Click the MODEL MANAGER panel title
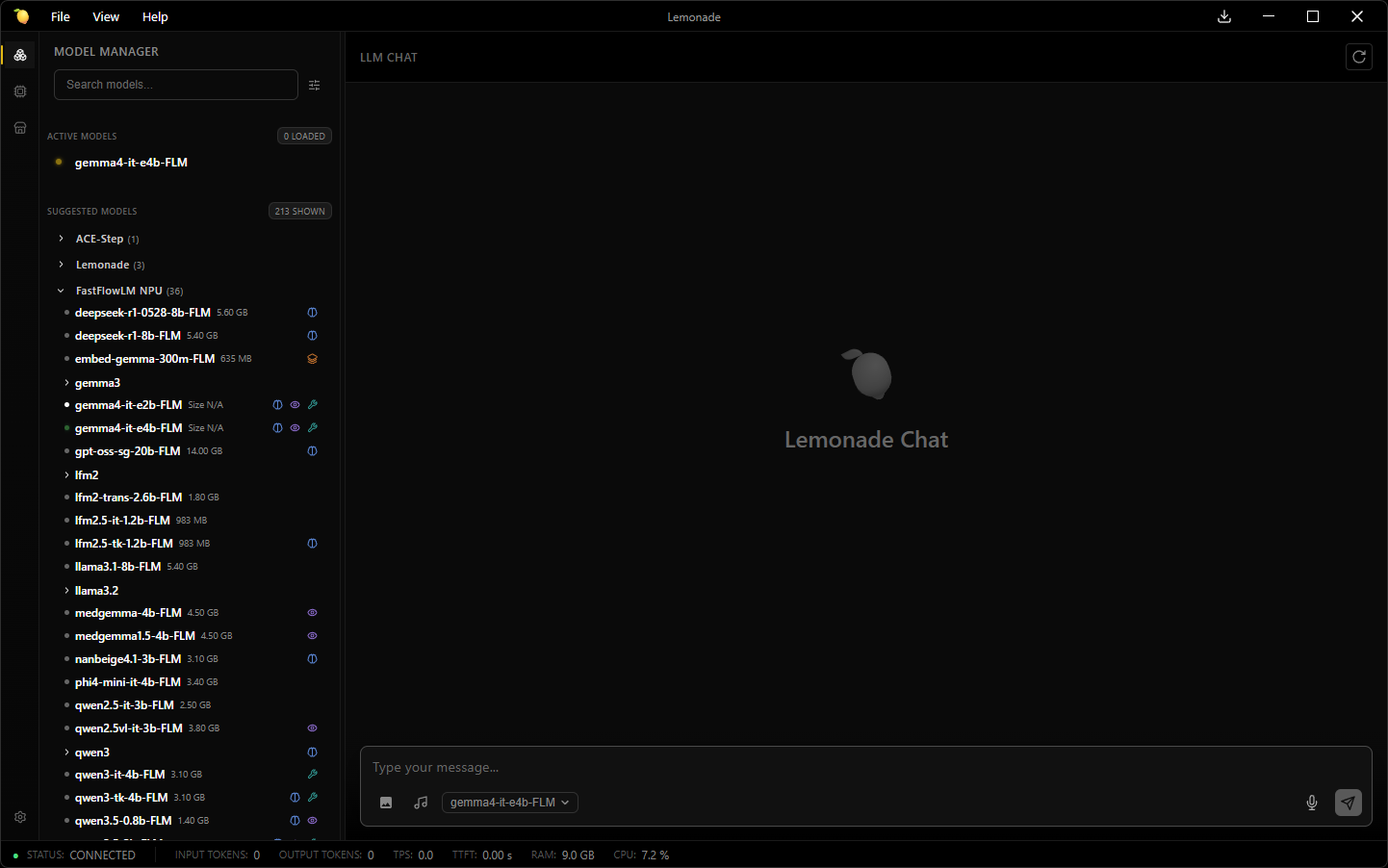The width and height of the screenshot is (1388, 868). click(106, 52)
